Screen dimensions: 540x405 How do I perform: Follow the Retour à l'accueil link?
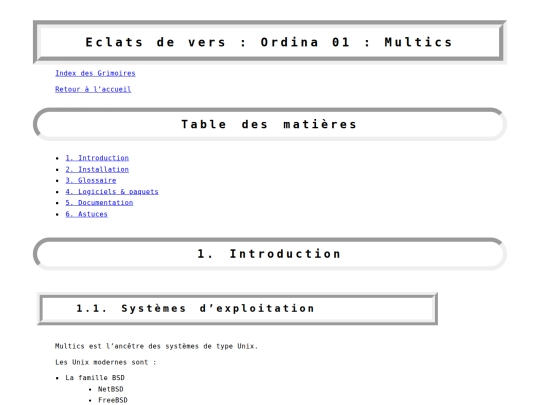click(x=93, y=89)
